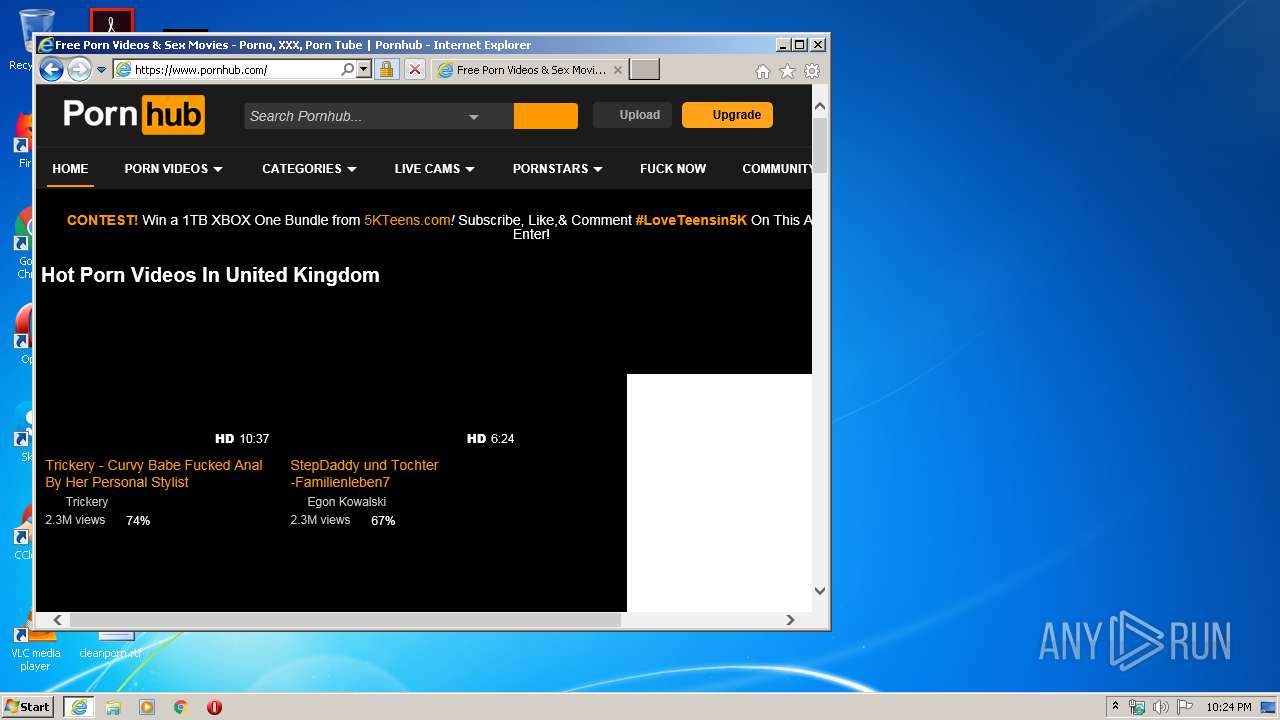
Task: Open the Egon Kowalski uploader link
Action: pos(347,502)
